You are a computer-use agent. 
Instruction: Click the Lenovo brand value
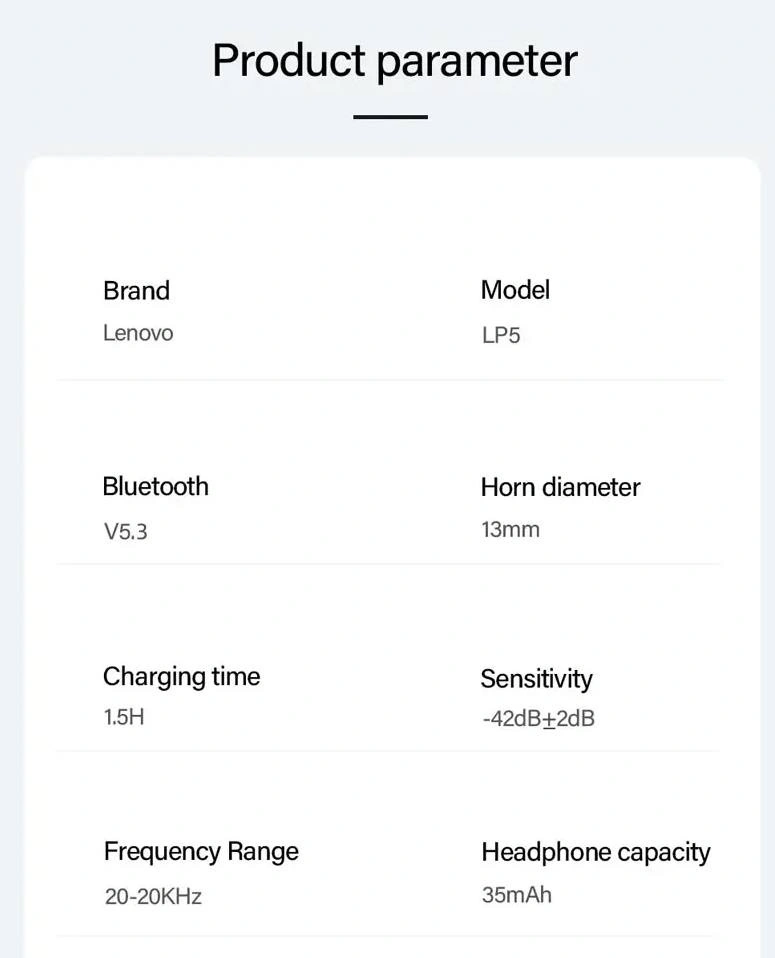point(138,333)
